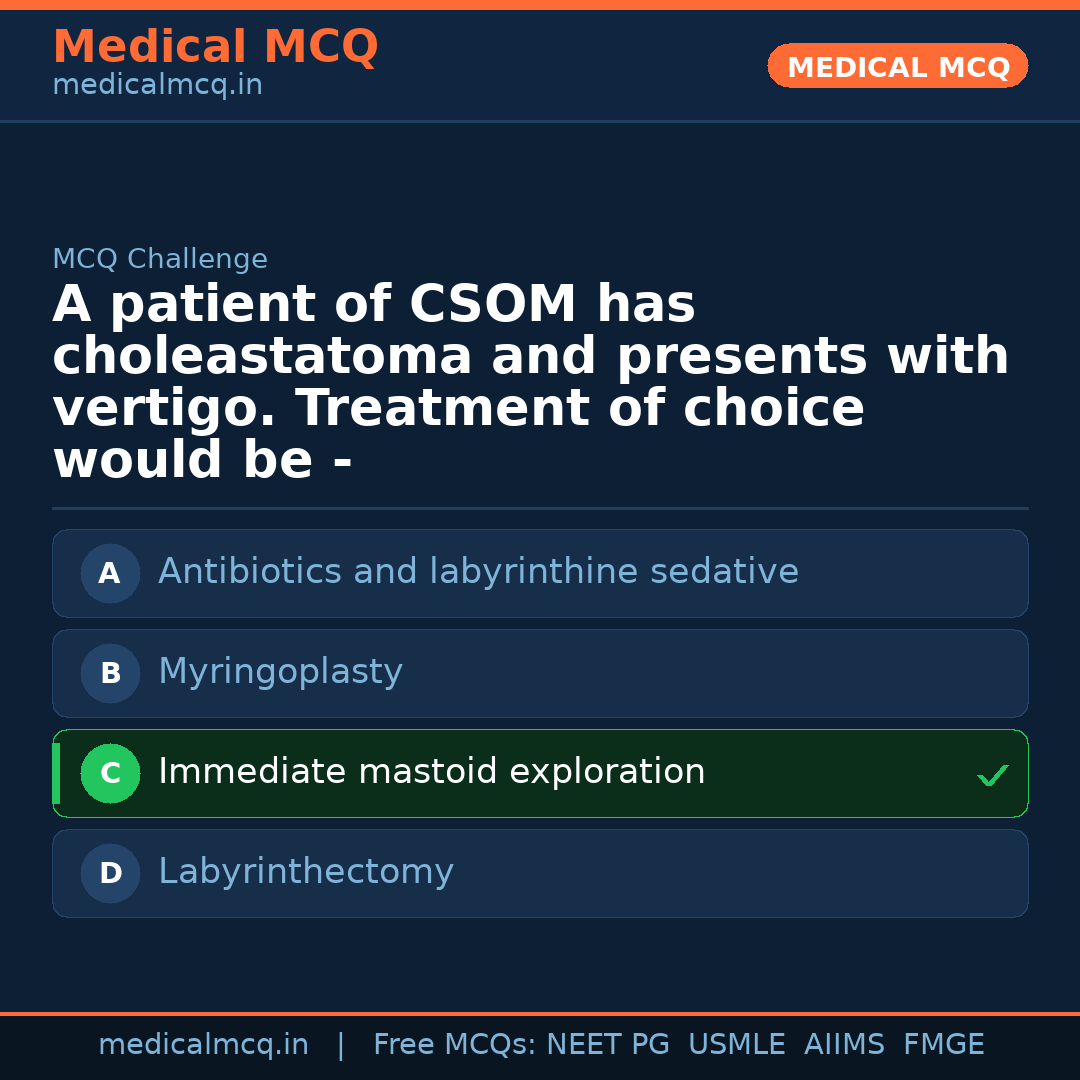Click the CSOM cholesteatoma question text

(x=530, y=382)
